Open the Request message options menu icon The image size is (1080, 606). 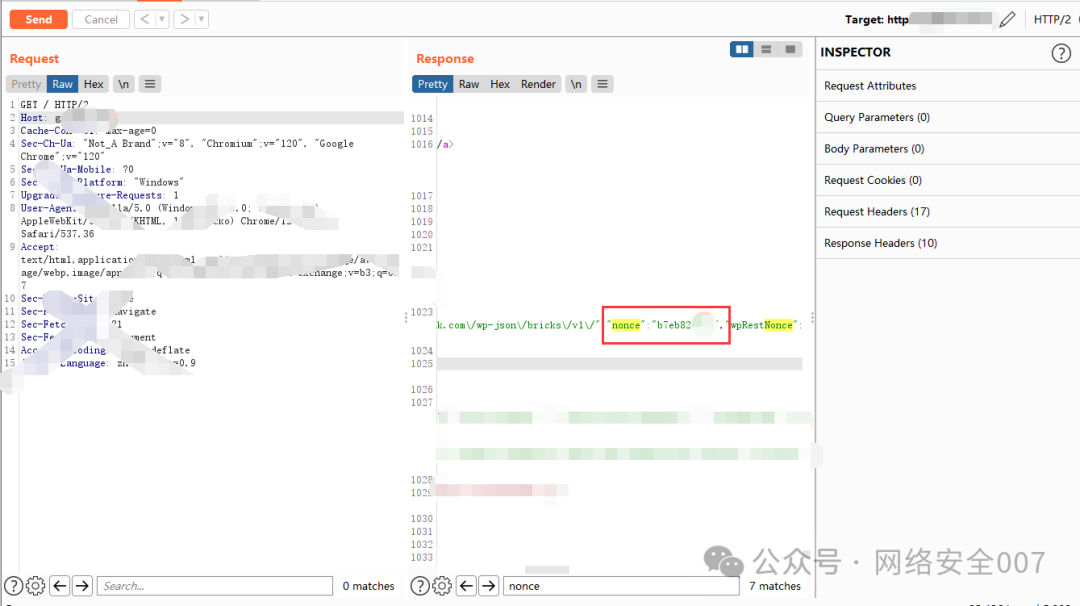coord(149,84)
